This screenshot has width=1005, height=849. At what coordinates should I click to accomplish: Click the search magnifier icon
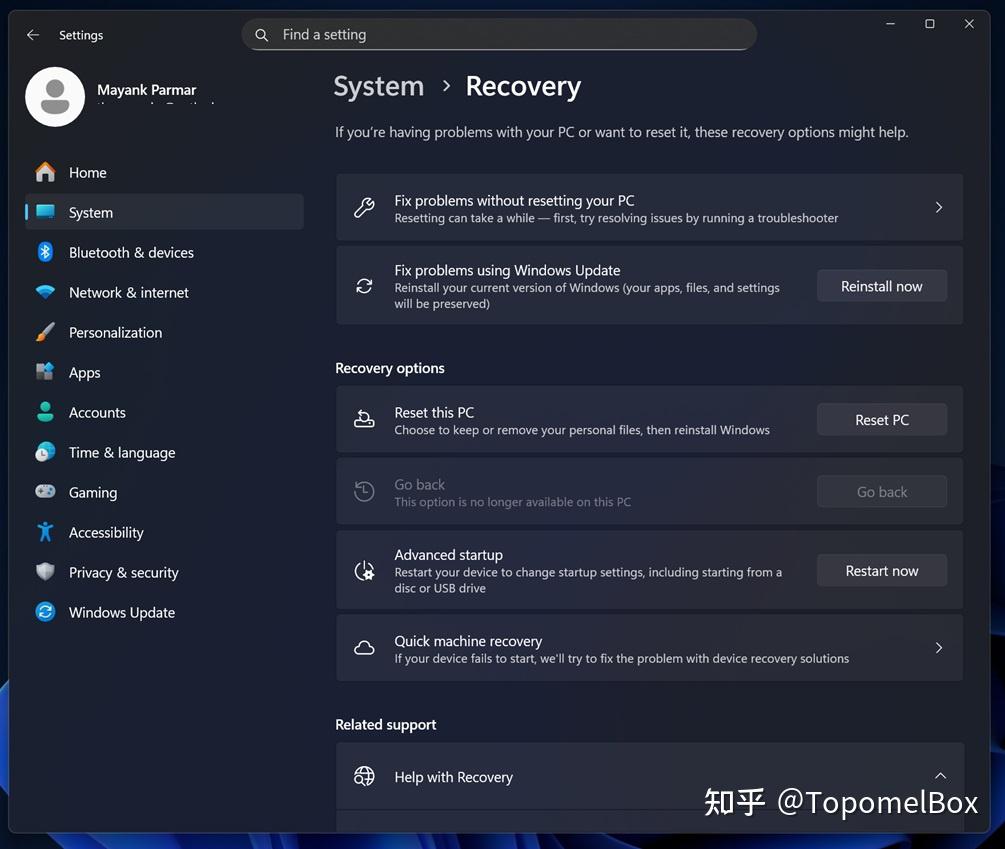[x=262, y=35]
